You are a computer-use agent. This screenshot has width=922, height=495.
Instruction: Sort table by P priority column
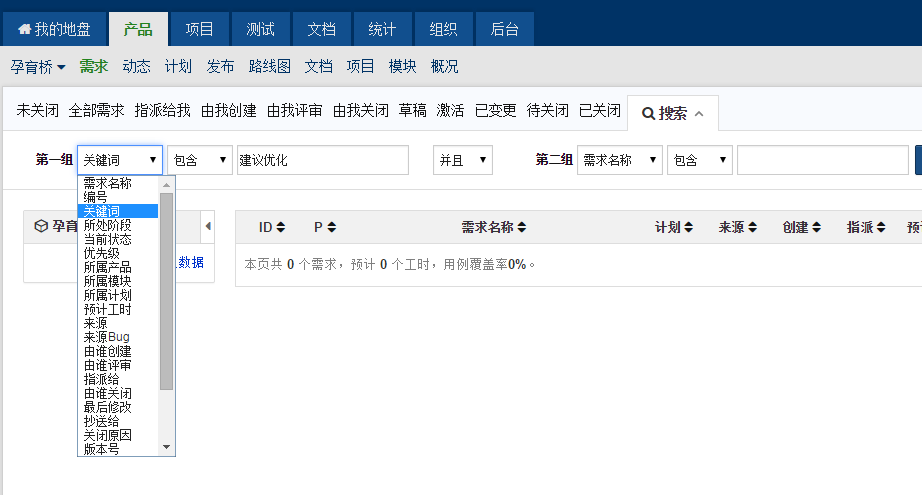pyautogui.click(x=325, y=227)
